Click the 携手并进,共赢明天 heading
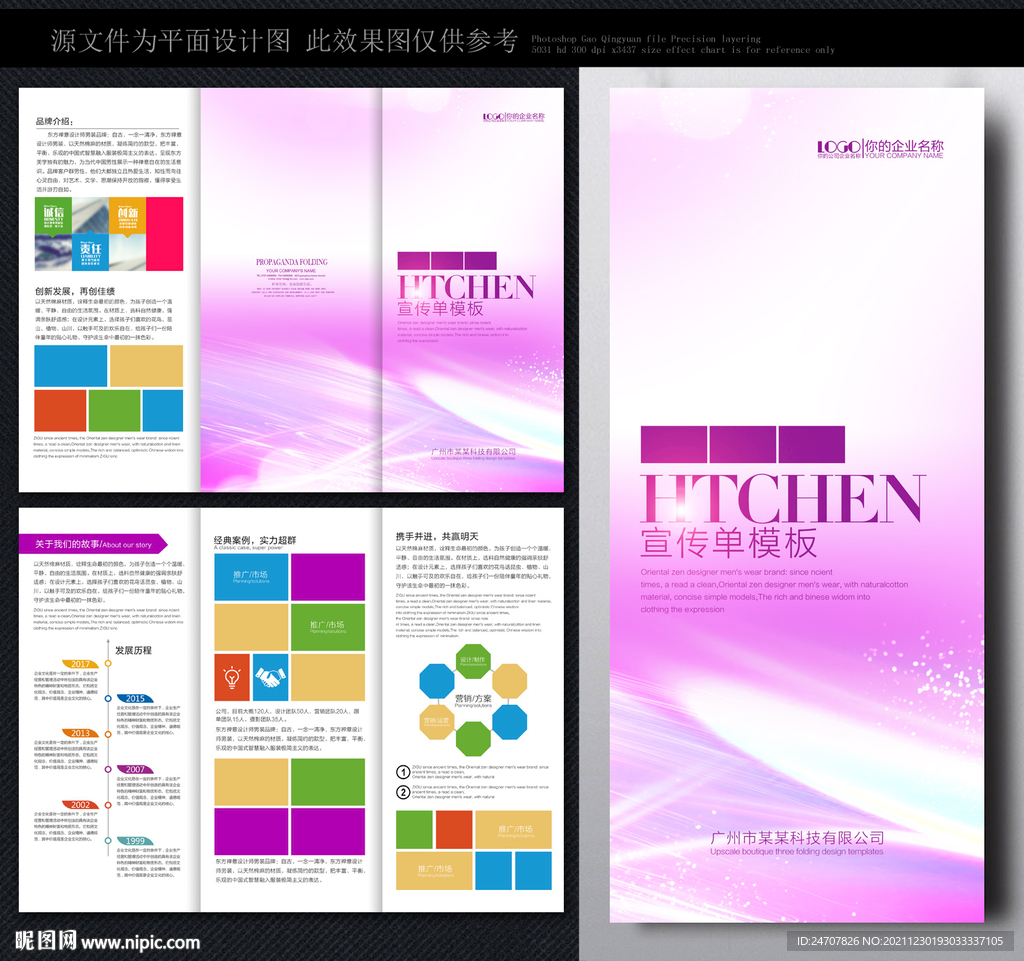The image size is (1024, 961). 437,536
